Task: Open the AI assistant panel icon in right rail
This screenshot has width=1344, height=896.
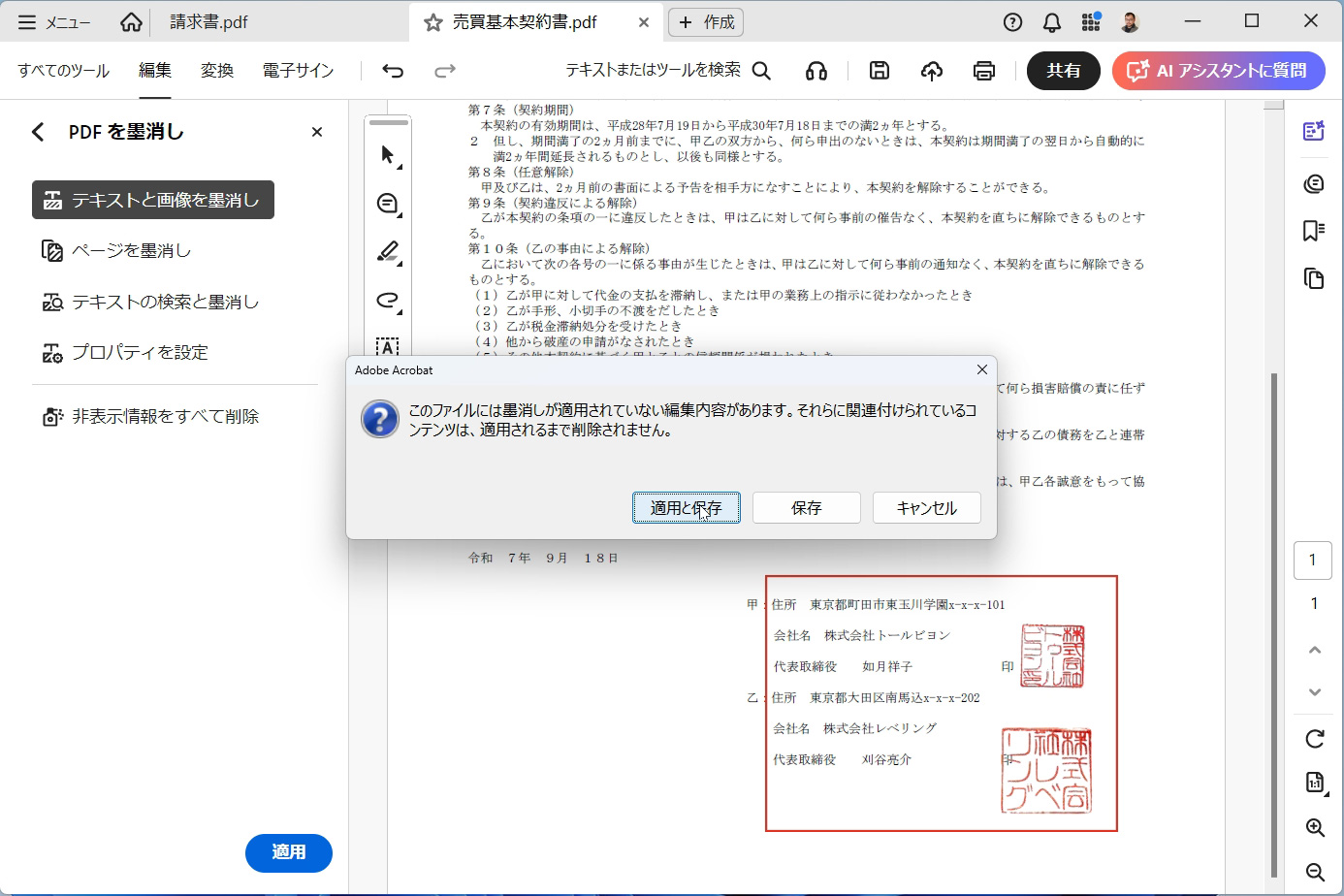Action: click(x=1314, y=131)
